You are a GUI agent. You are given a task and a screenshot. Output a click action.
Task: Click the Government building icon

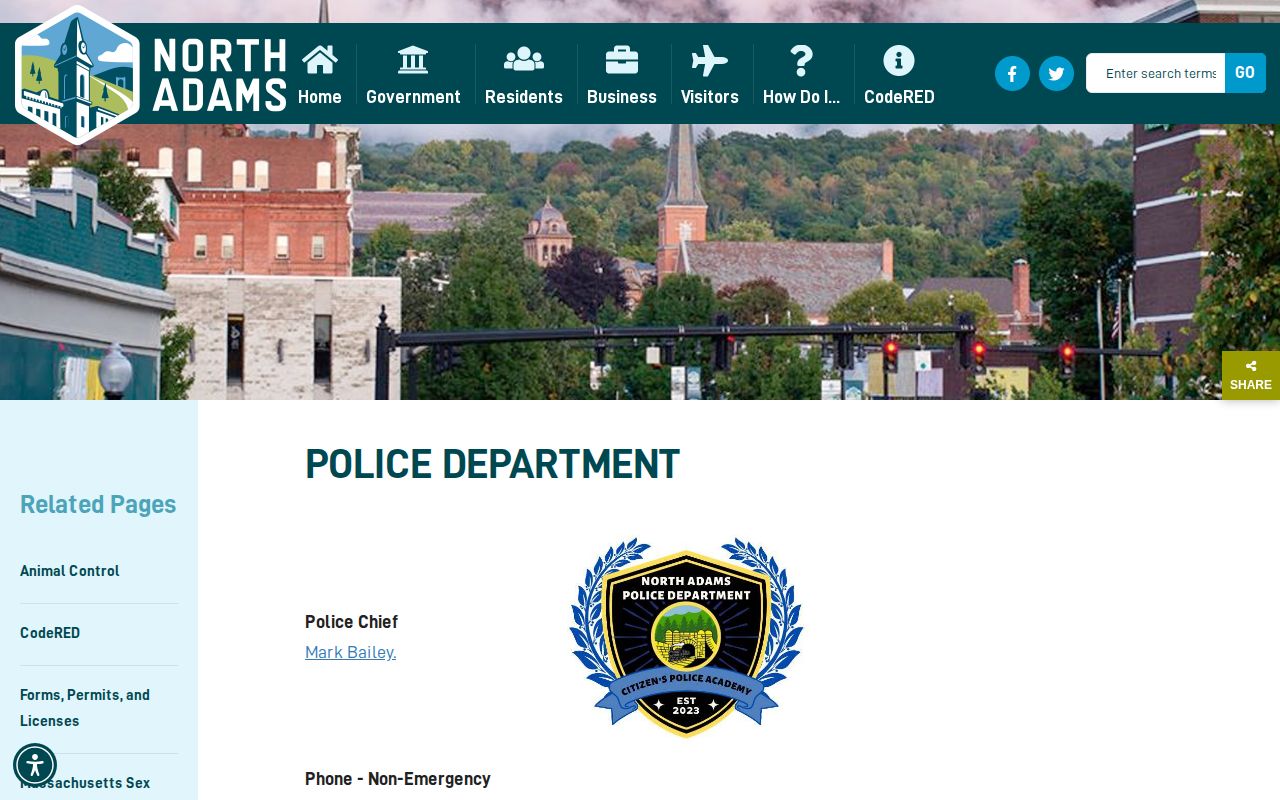[x=413, y=60]
